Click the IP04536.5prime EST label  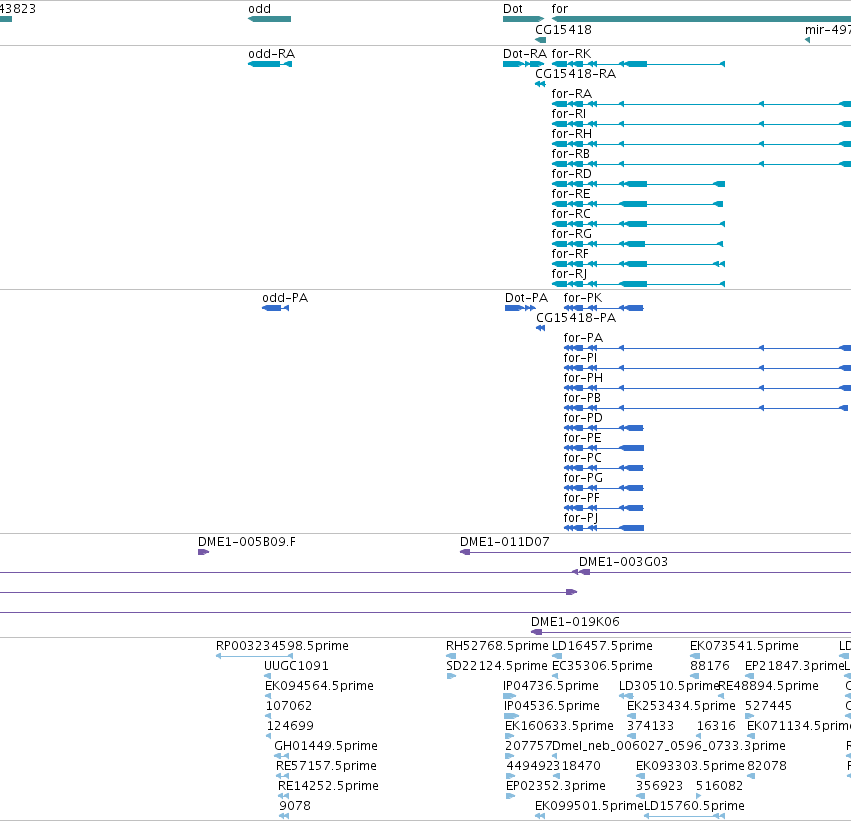tap(551, 706)
